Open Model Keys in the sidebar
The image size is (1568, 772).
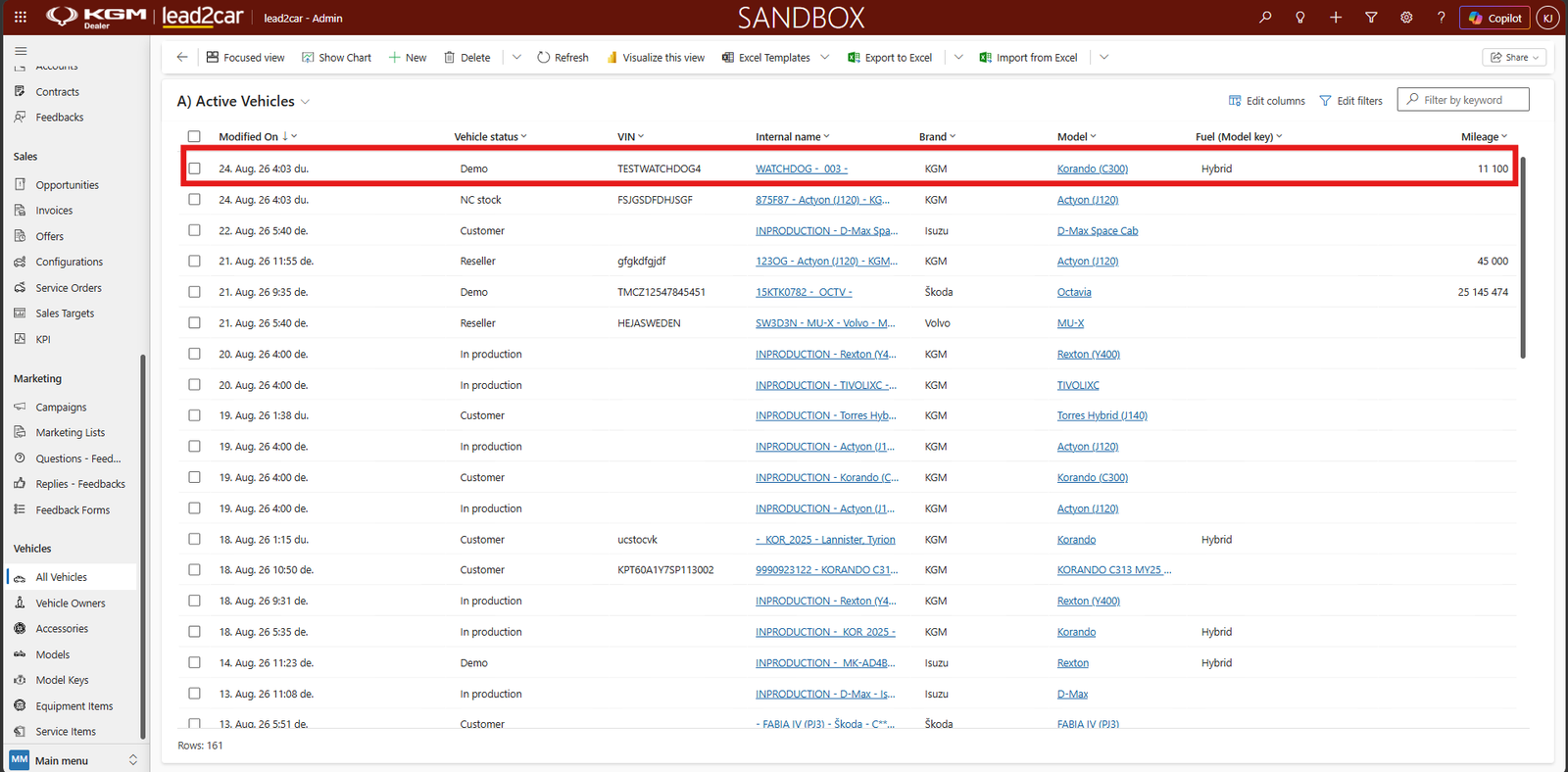pos(62,680)
